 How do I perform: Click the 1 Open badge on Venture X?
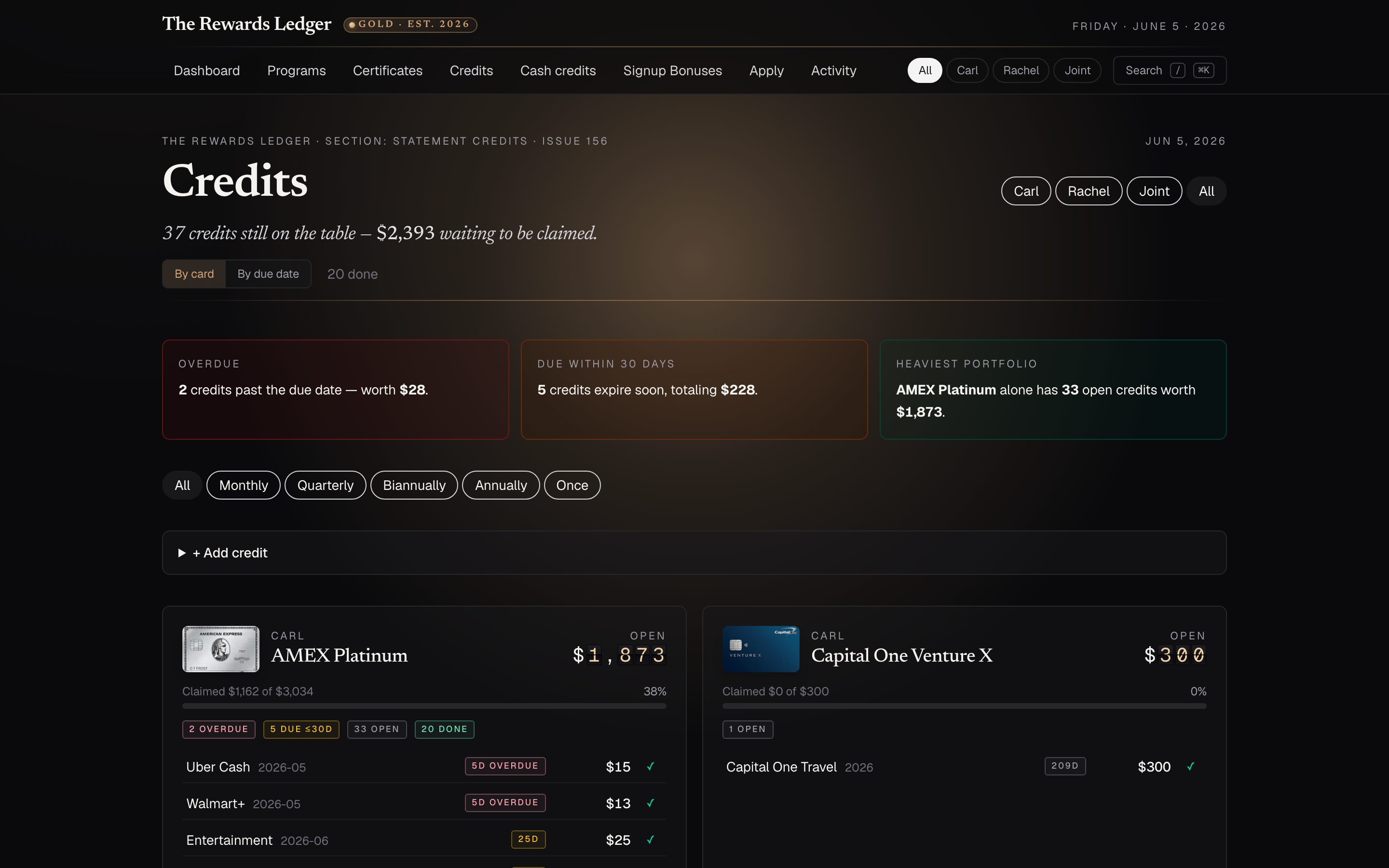point(747,729)
